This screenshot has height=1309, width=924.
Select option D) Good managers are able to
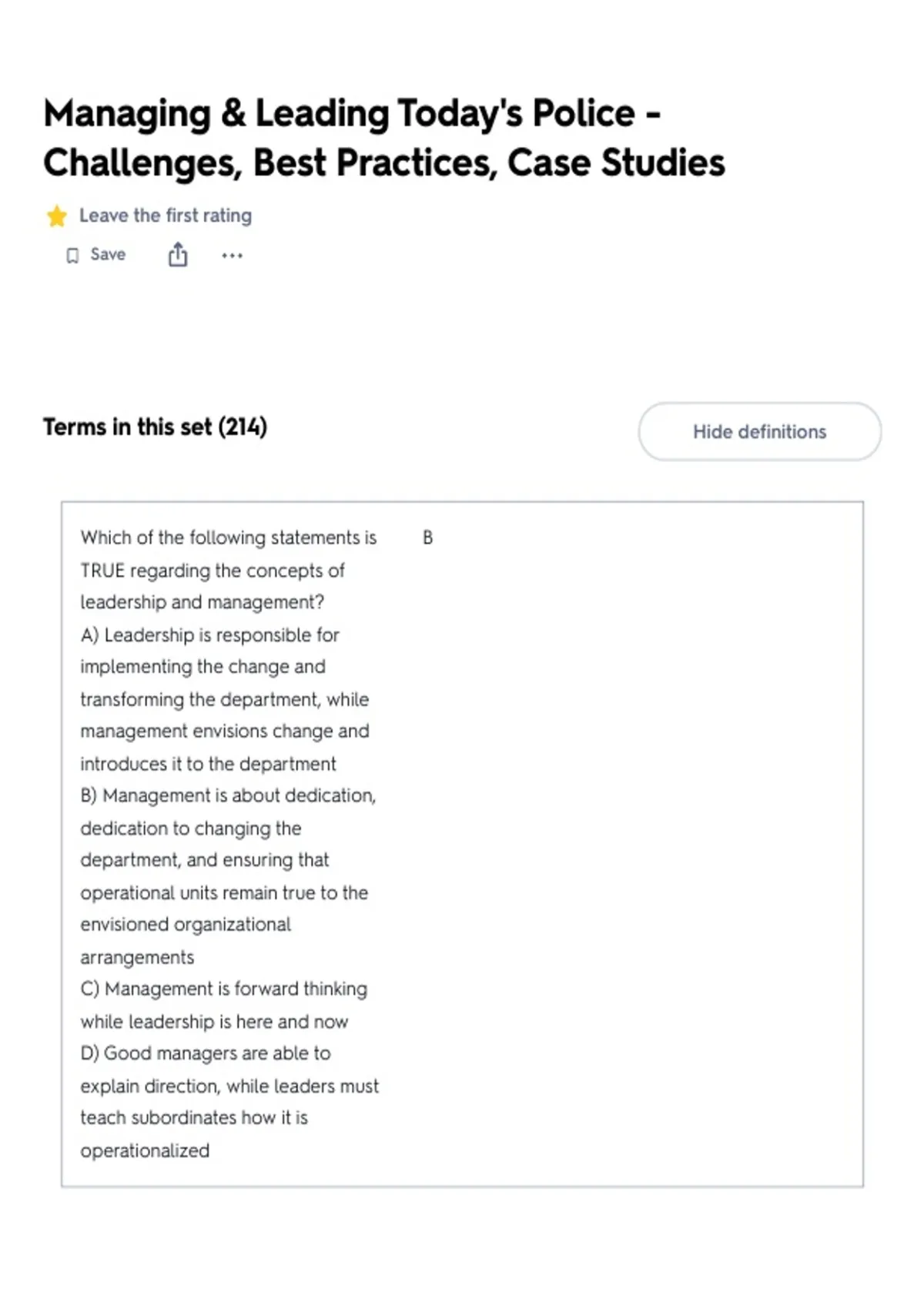[206, 1053]
